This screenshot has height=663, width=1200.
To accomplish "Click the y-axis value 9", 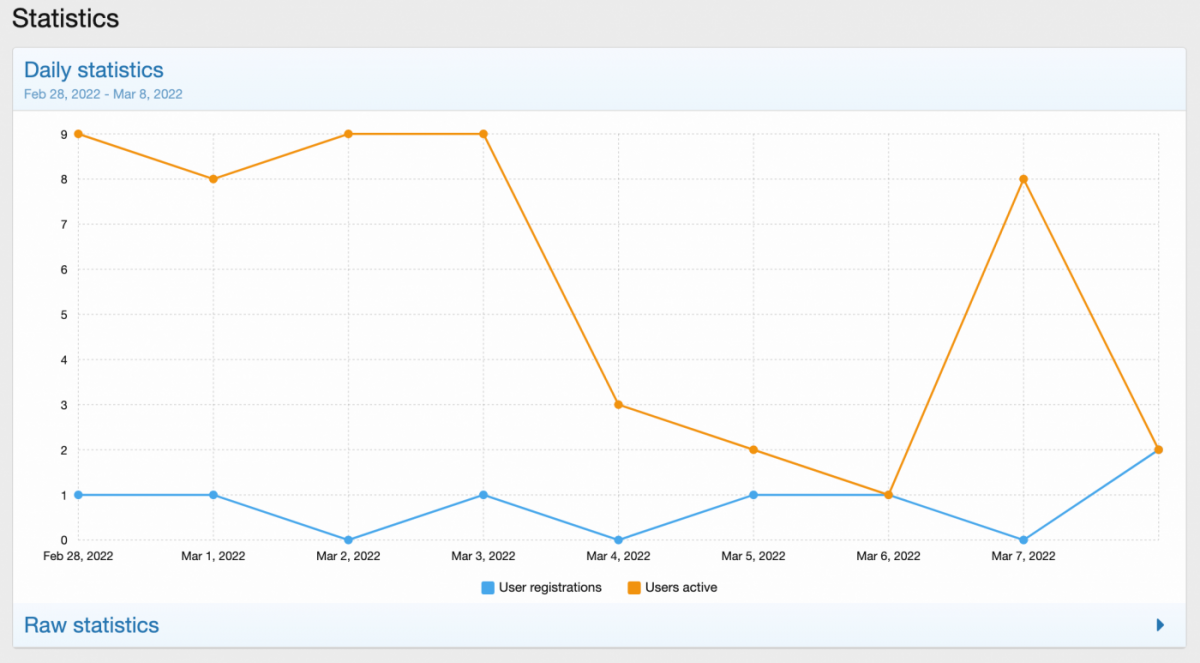I will point(64,134).
